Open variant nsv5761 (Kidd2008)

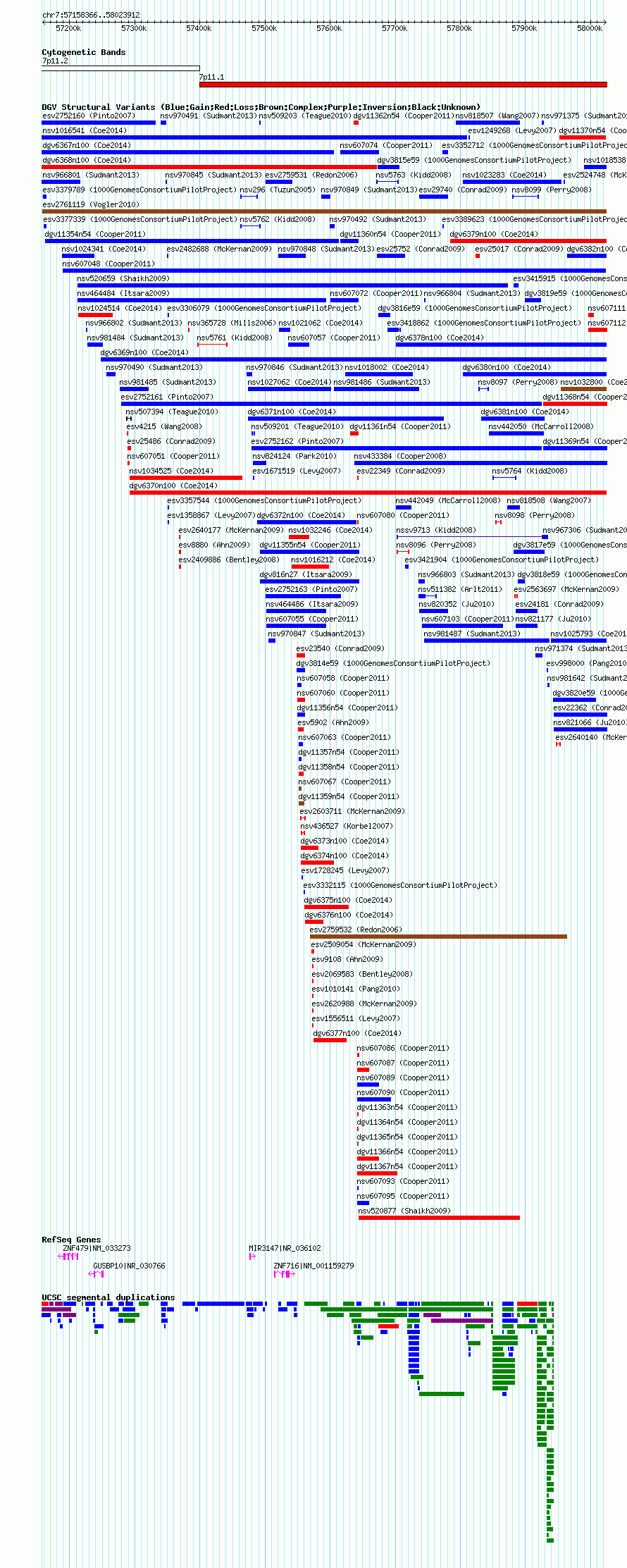coord(235,338)
